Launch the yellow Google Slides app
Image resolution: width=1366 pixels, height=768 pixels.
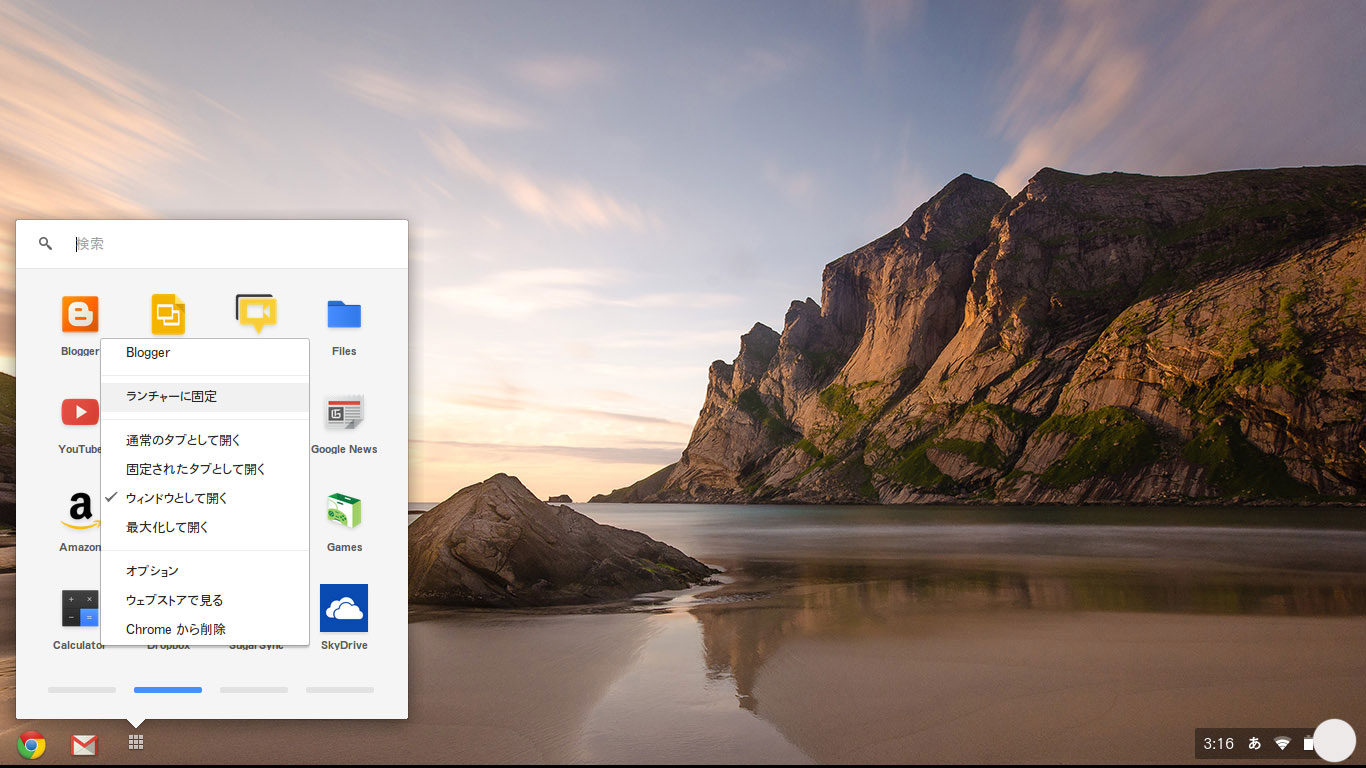coord(168,314)
